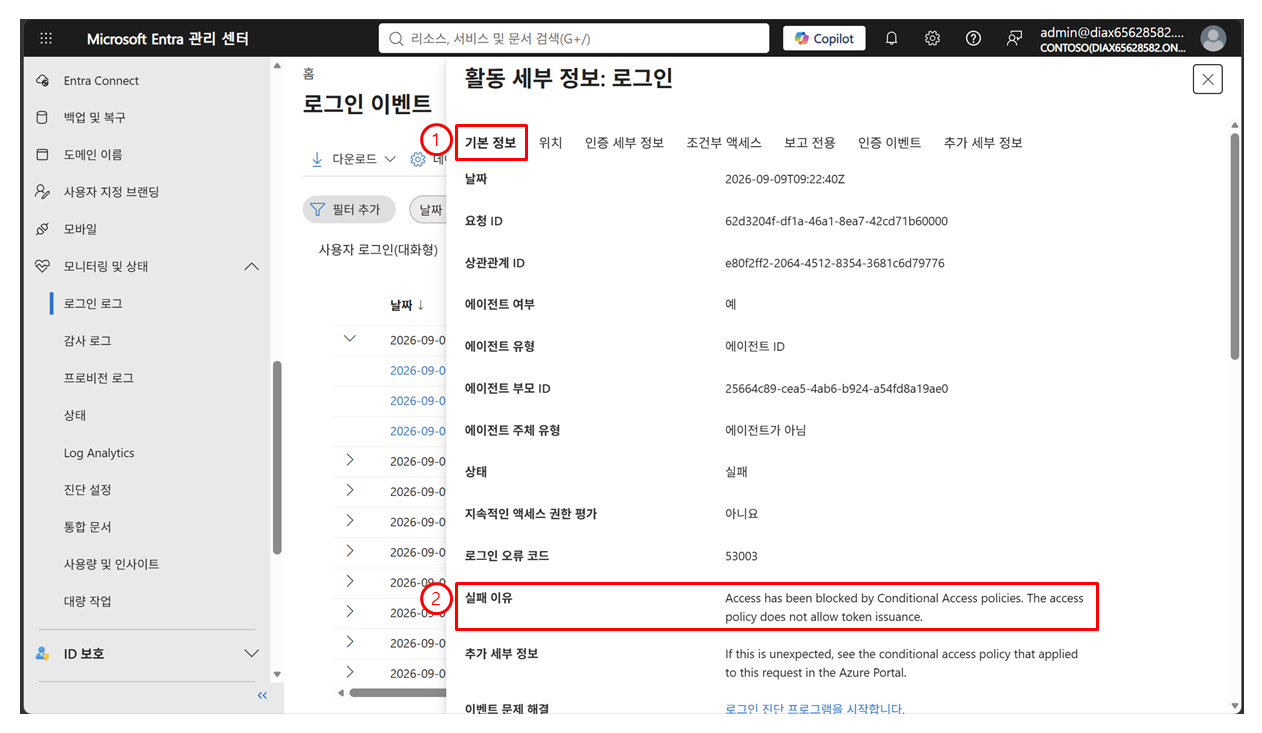Open the app launcher waffle icon
The image size is (1262, 733).
[46, 39]
